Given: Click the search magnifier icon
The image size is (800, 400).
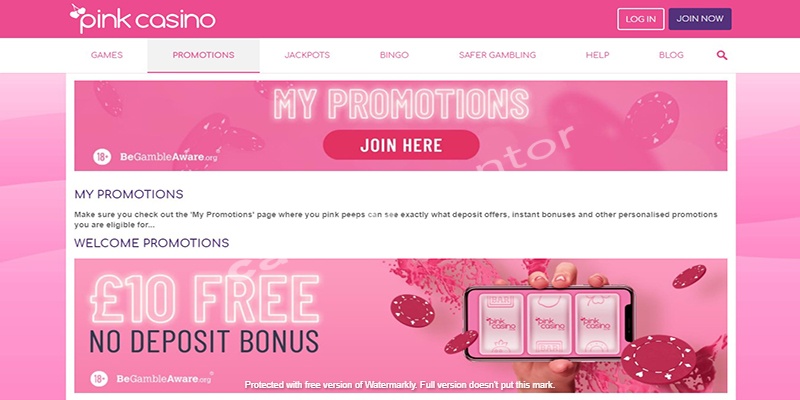Looking at the screenshot, I should pos(721,55).
